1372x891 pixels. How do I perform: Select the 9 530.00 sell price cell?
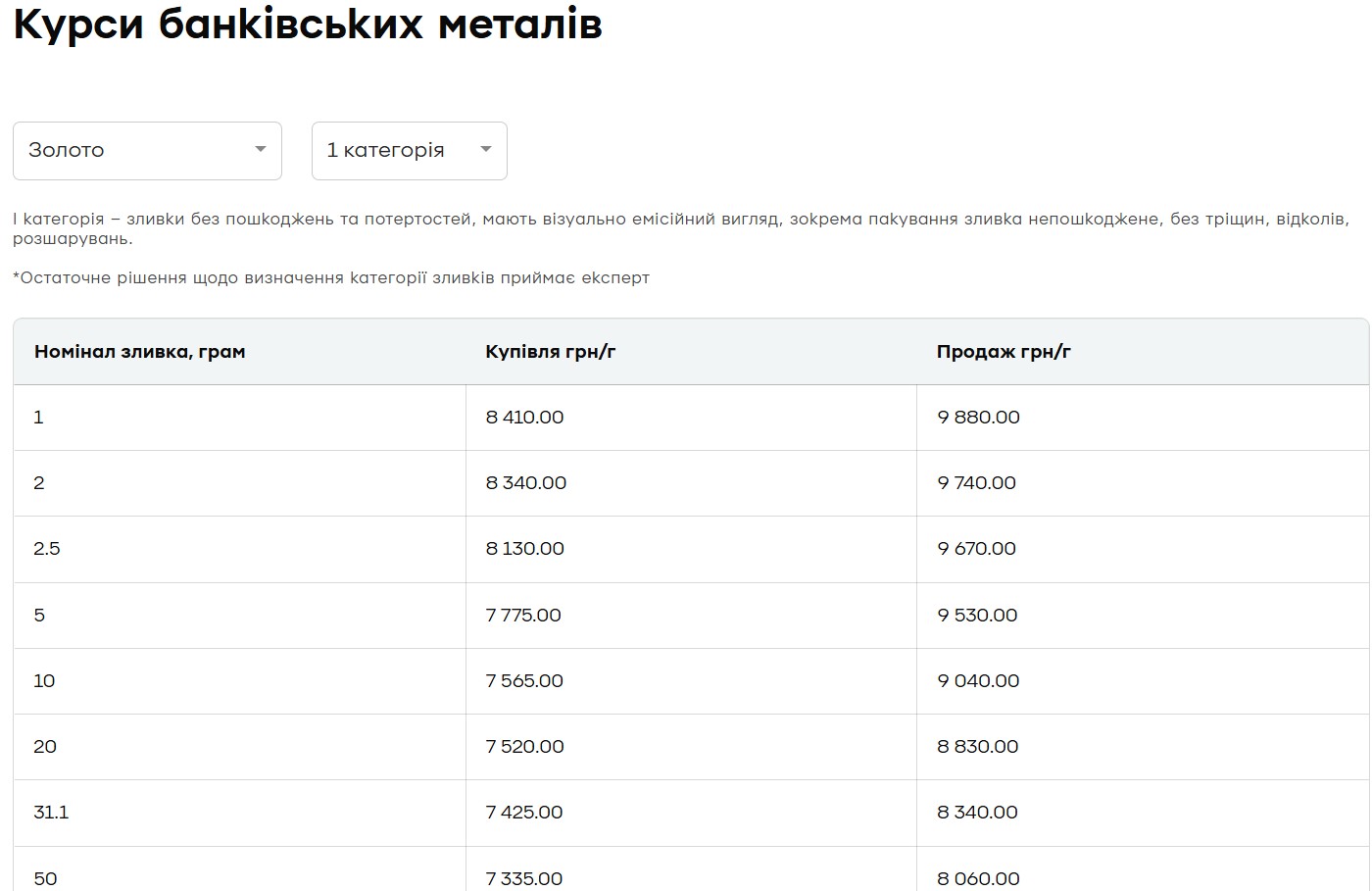(1143, 616)
